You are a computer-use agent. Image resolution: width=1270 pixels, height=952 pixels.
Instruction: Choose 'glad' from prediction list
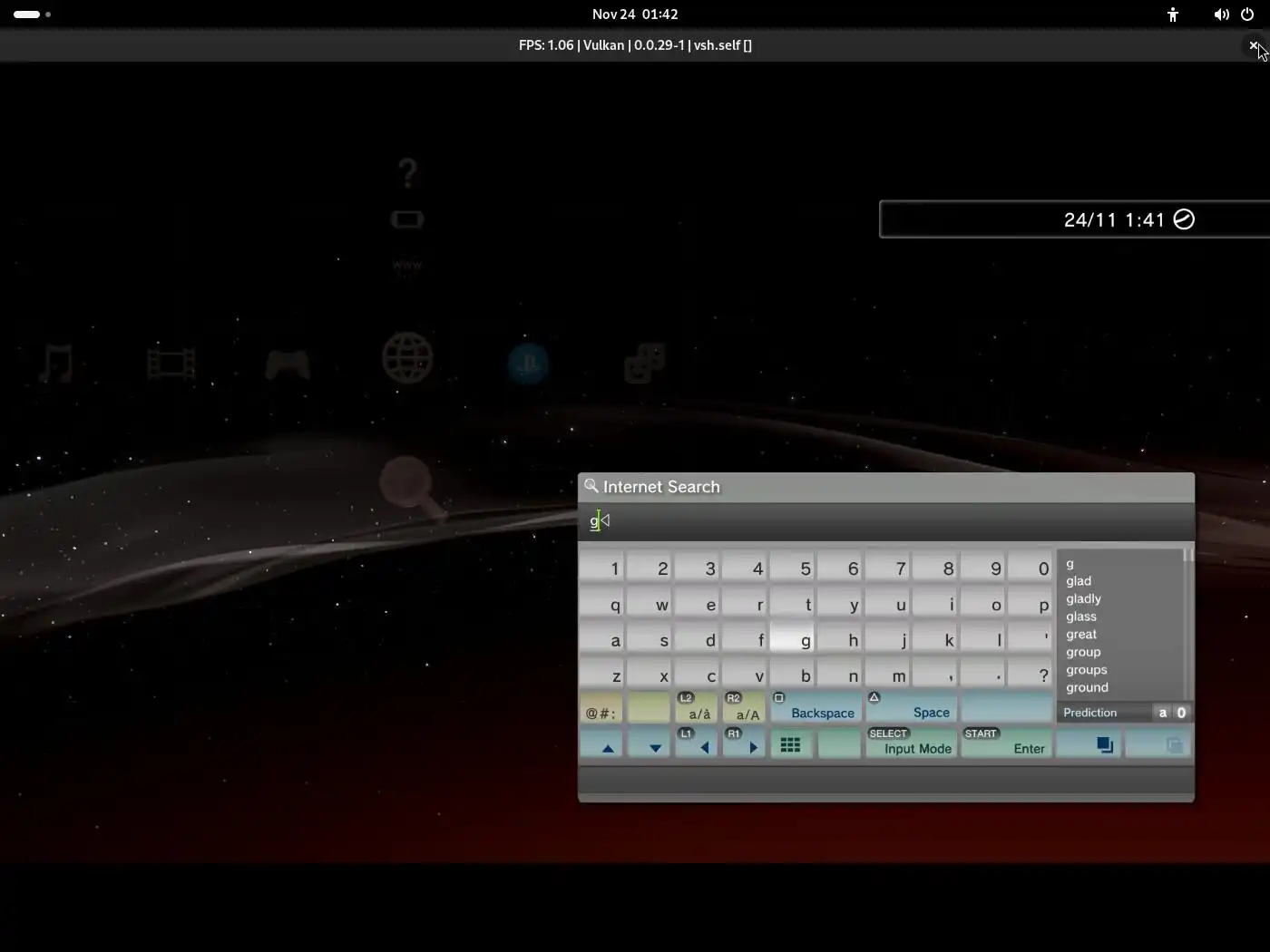(x=1079, y=581)
